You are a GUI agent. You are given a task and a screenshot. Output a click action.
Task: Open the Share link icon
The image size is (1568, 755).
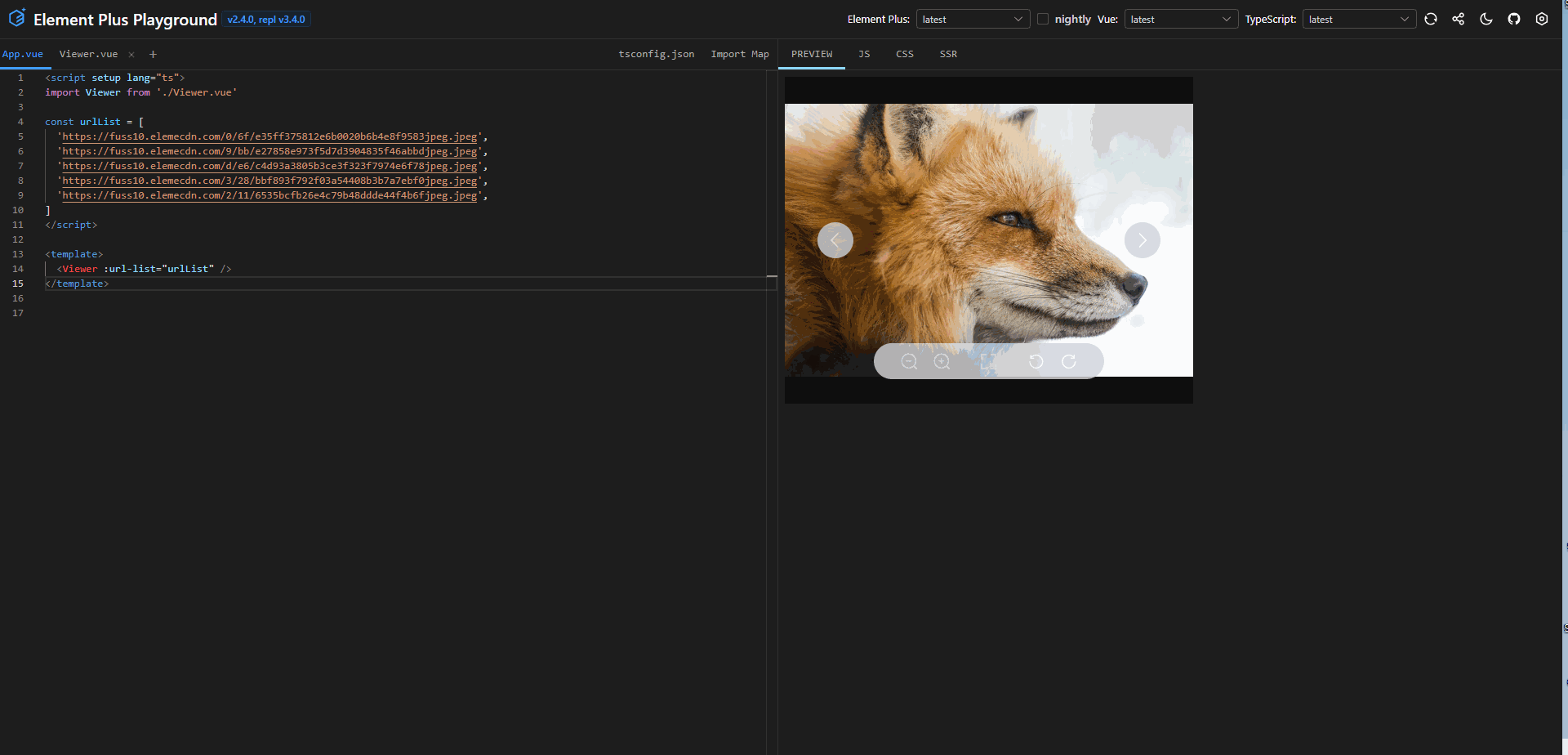tap(1459, 19)
